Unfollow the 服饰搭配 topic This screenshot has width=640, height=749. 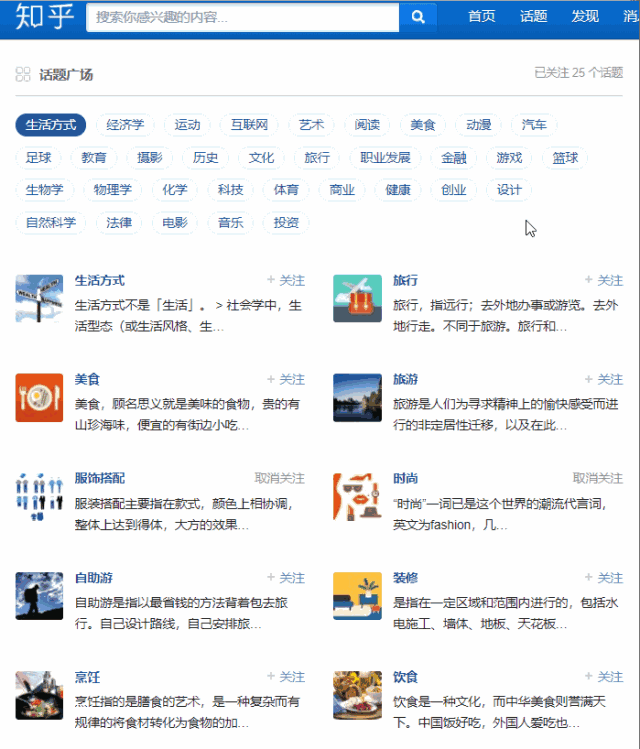[279, 479]
